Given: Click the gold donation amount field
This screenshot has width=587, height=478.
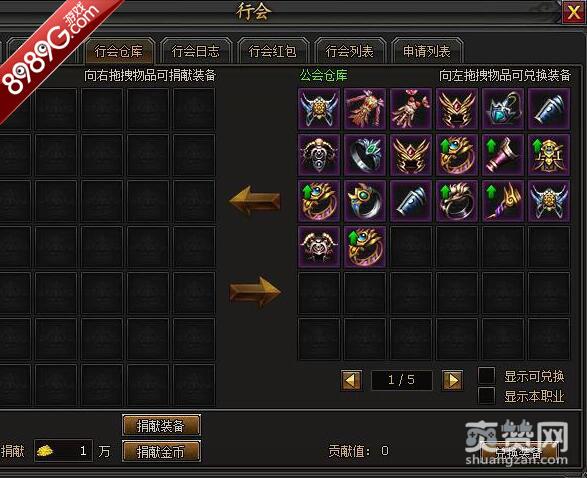Looking at the screenshot, I should [x=63, y=451].
